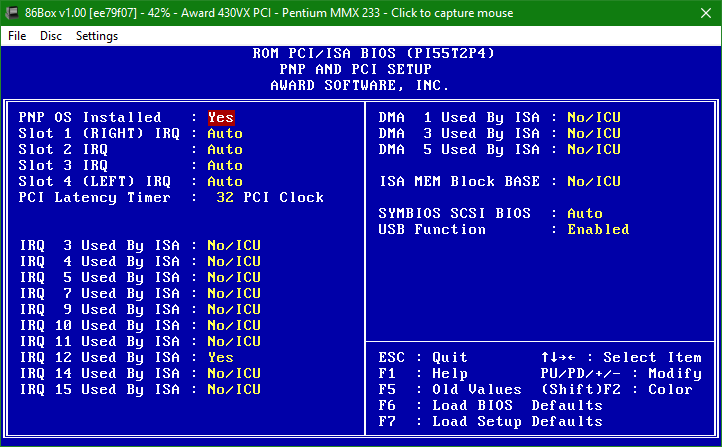Click the Slot 3 IRQ Auto value
Image resolution: width=722 pixels, height=447 pixels.
click(x=225, y=165)
